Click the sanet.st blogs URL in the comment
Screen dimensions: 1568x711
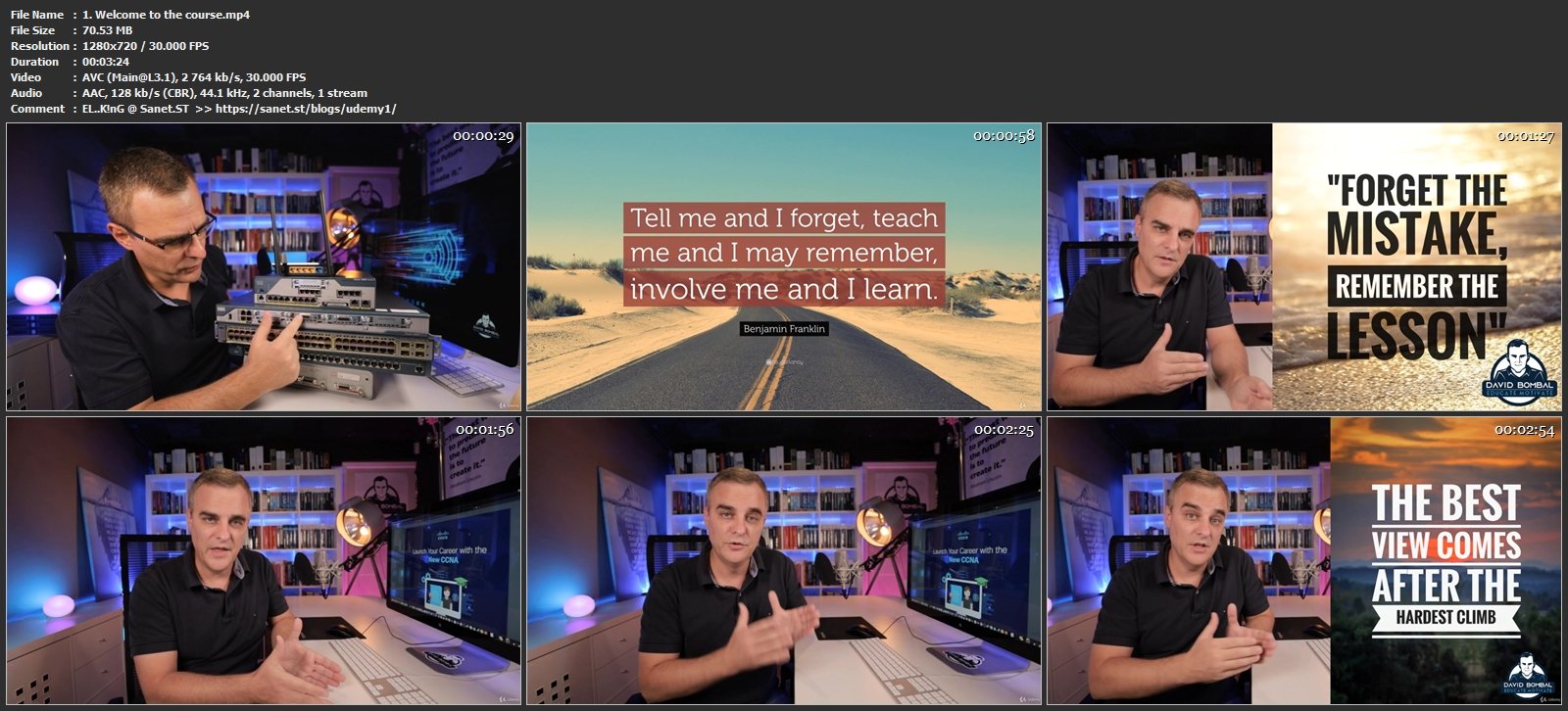(306, 109)
